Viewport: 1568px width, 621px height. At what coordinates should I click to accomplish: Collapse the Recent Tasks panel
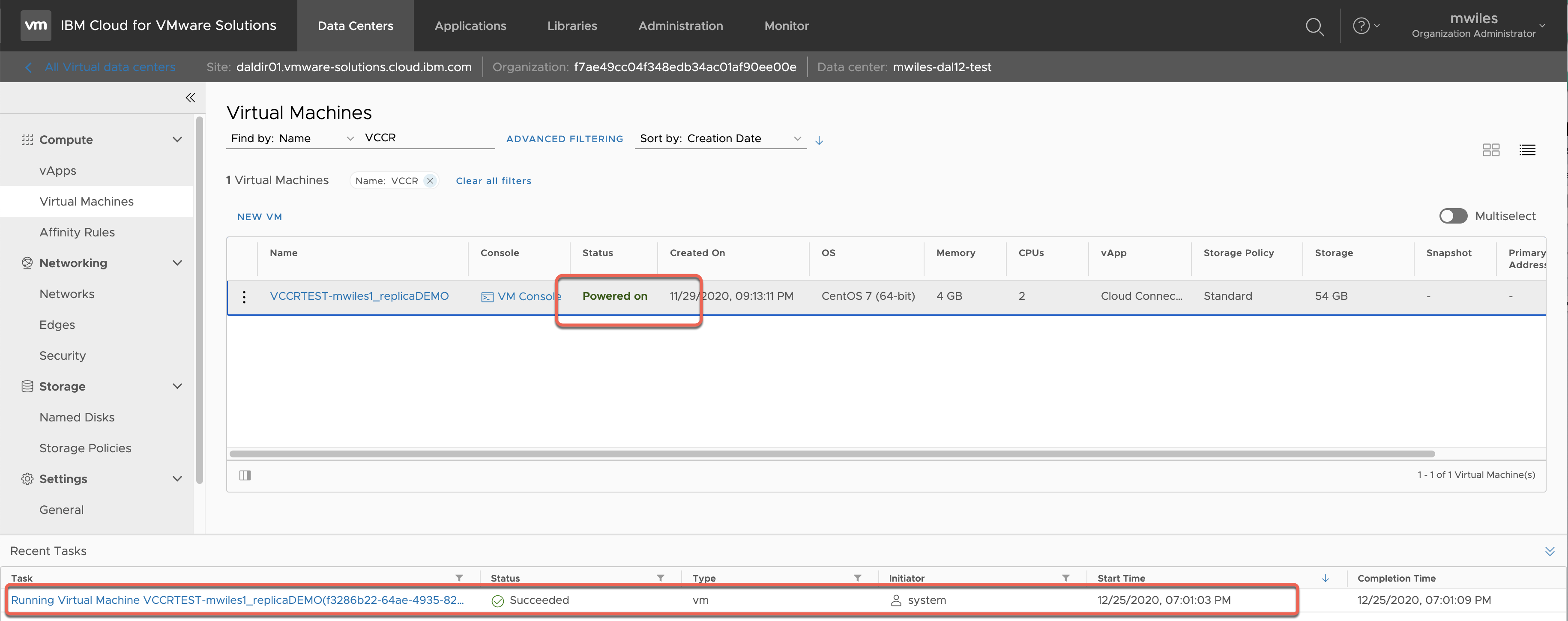[x=1549, y=551]
